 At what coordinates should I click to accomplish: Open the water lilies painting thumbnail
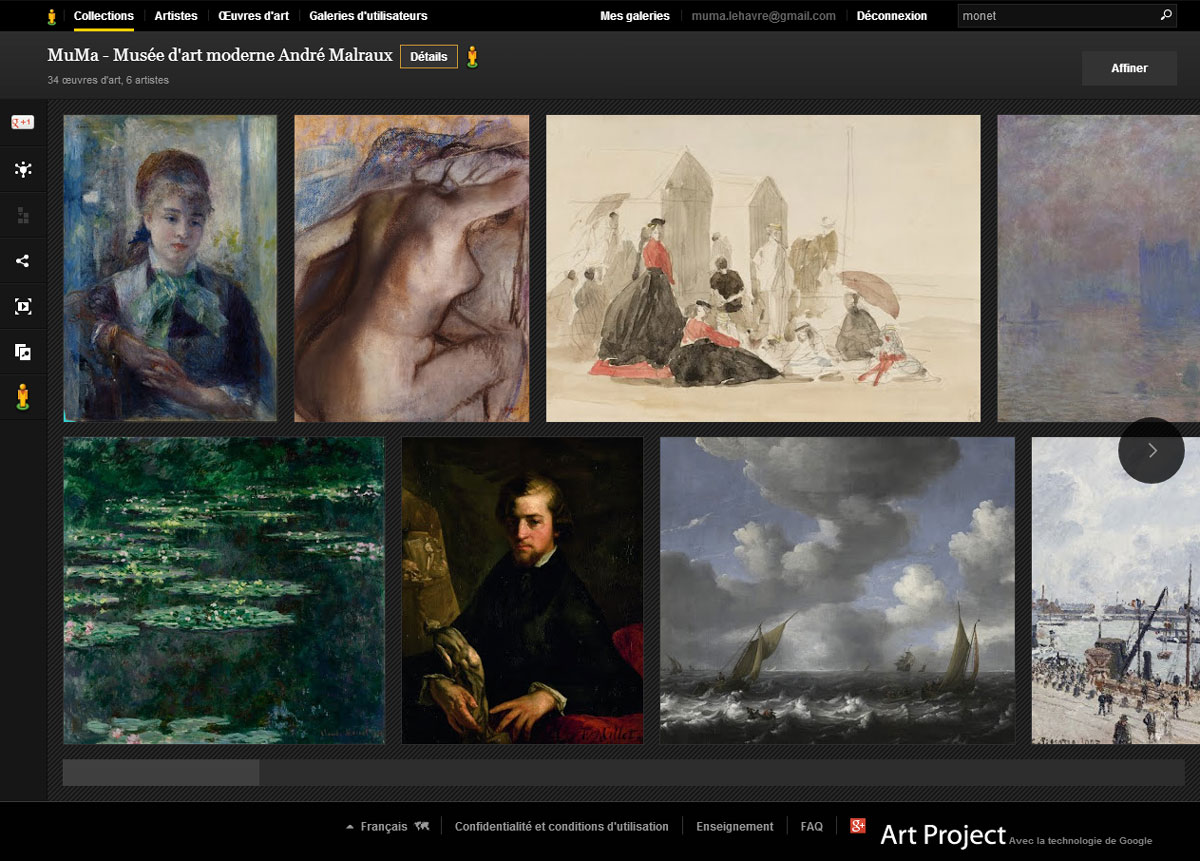pos(224,590)
